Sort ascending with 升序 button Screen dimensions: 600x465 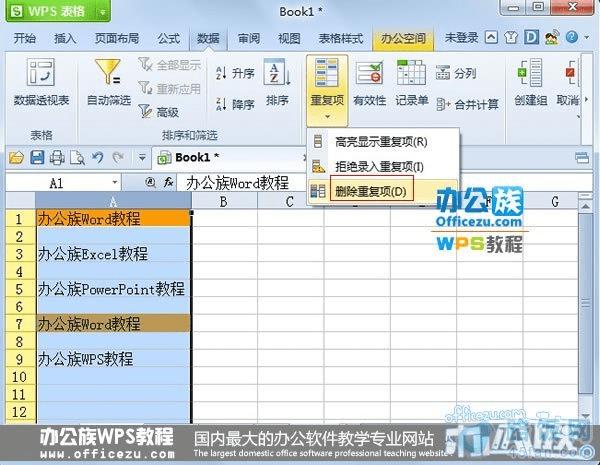click(x=235, y=73)
